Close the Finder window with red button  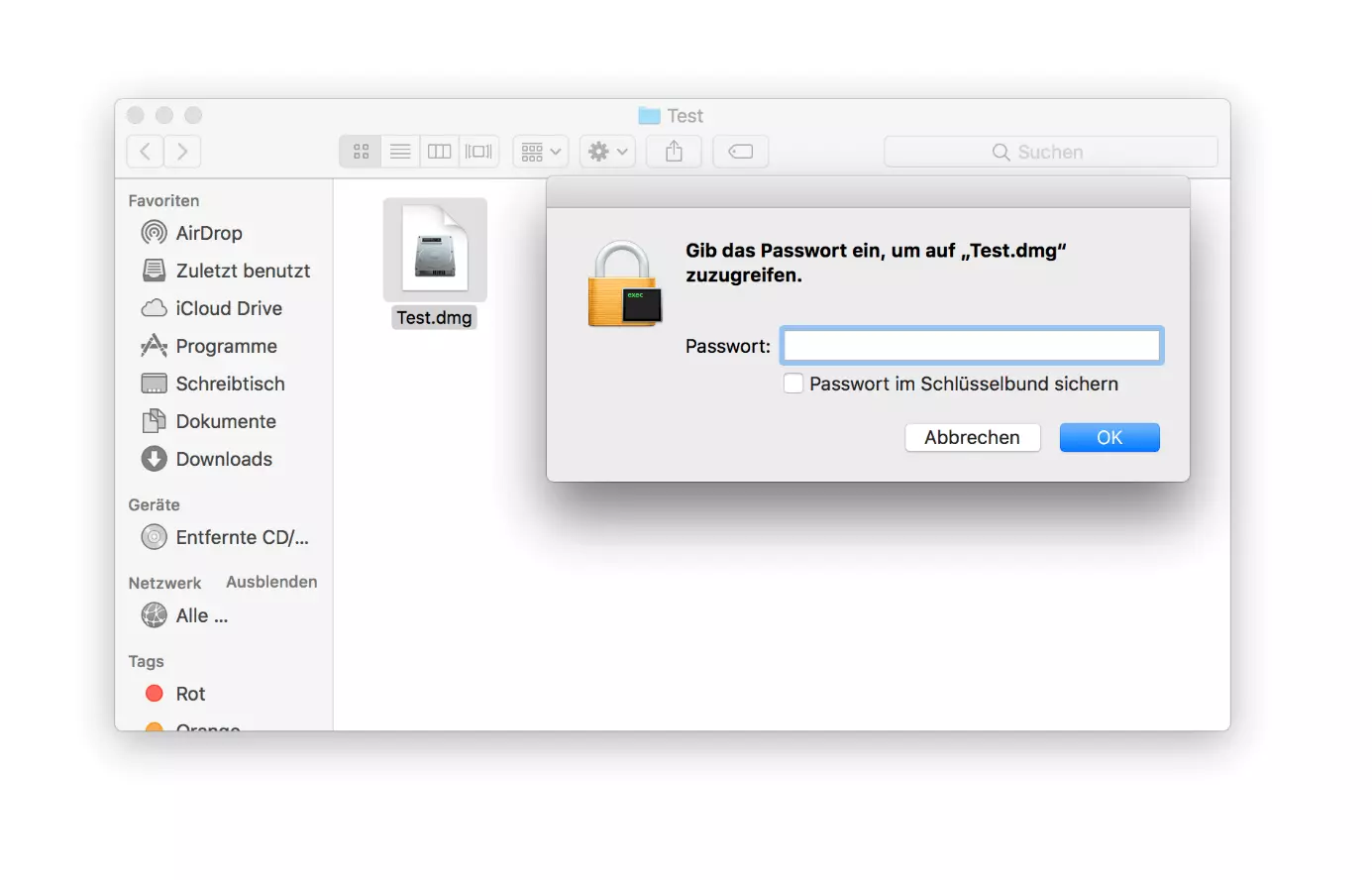tap(136, 115)
